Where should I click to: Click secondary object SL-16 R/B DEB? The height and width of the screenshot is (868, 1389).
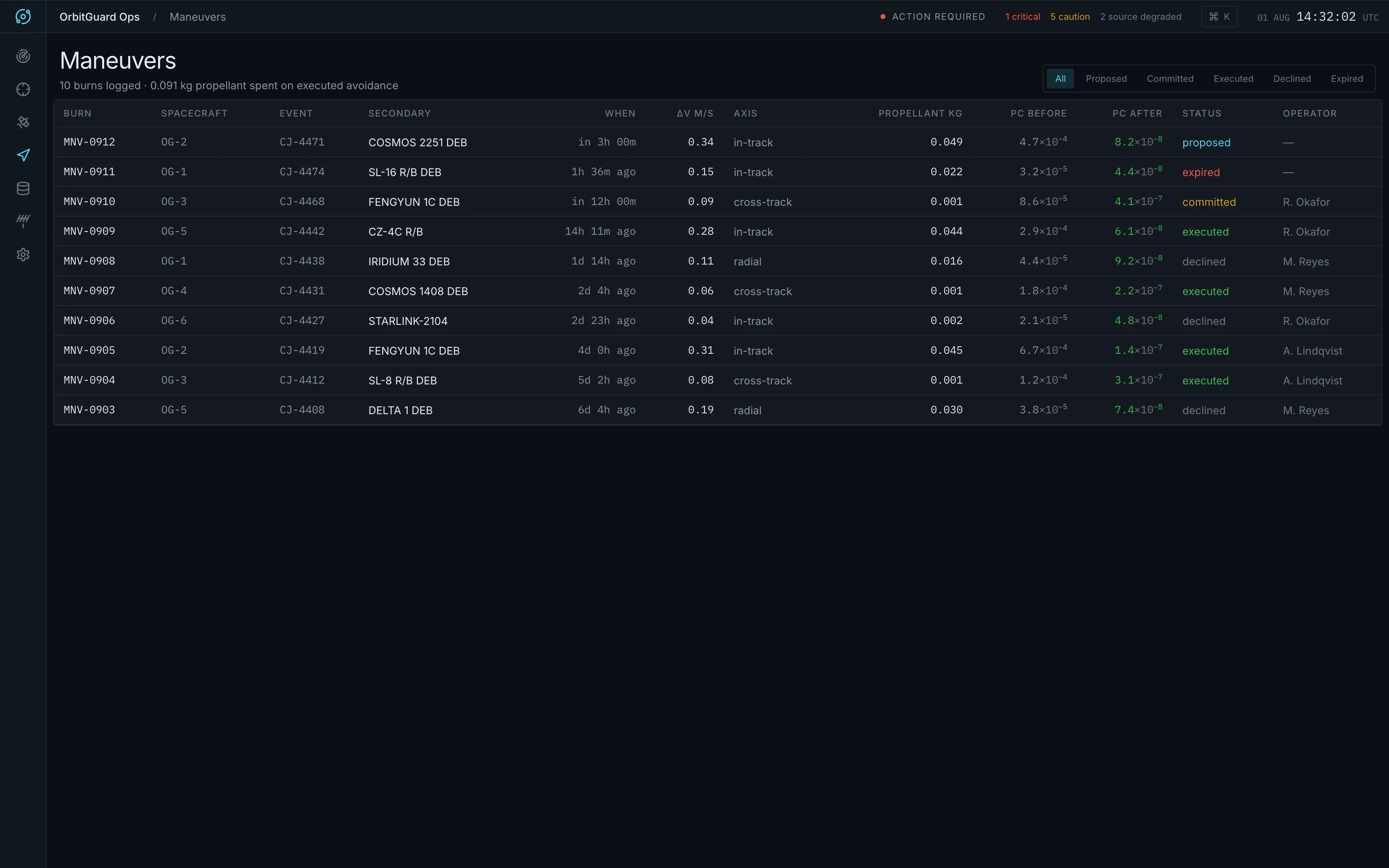point(405,172)
